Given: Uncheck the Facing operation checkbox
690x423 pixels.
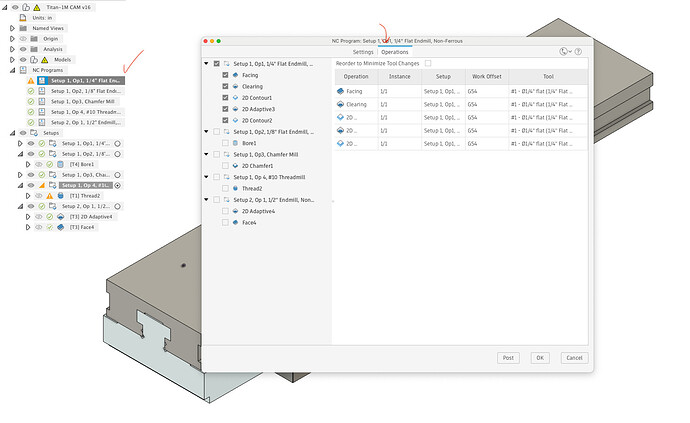Looking at the screenshot, I should 225,75.
